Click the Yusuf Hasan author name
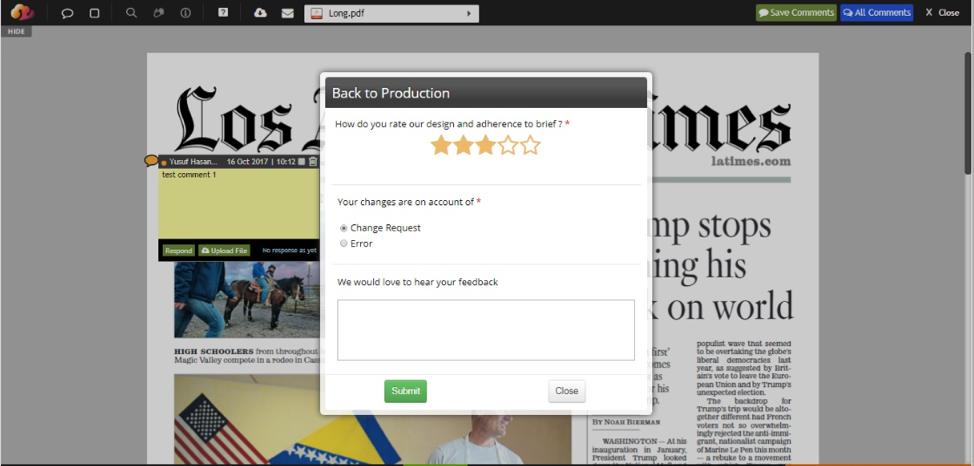The image size is (974, 466). point(193,162)
